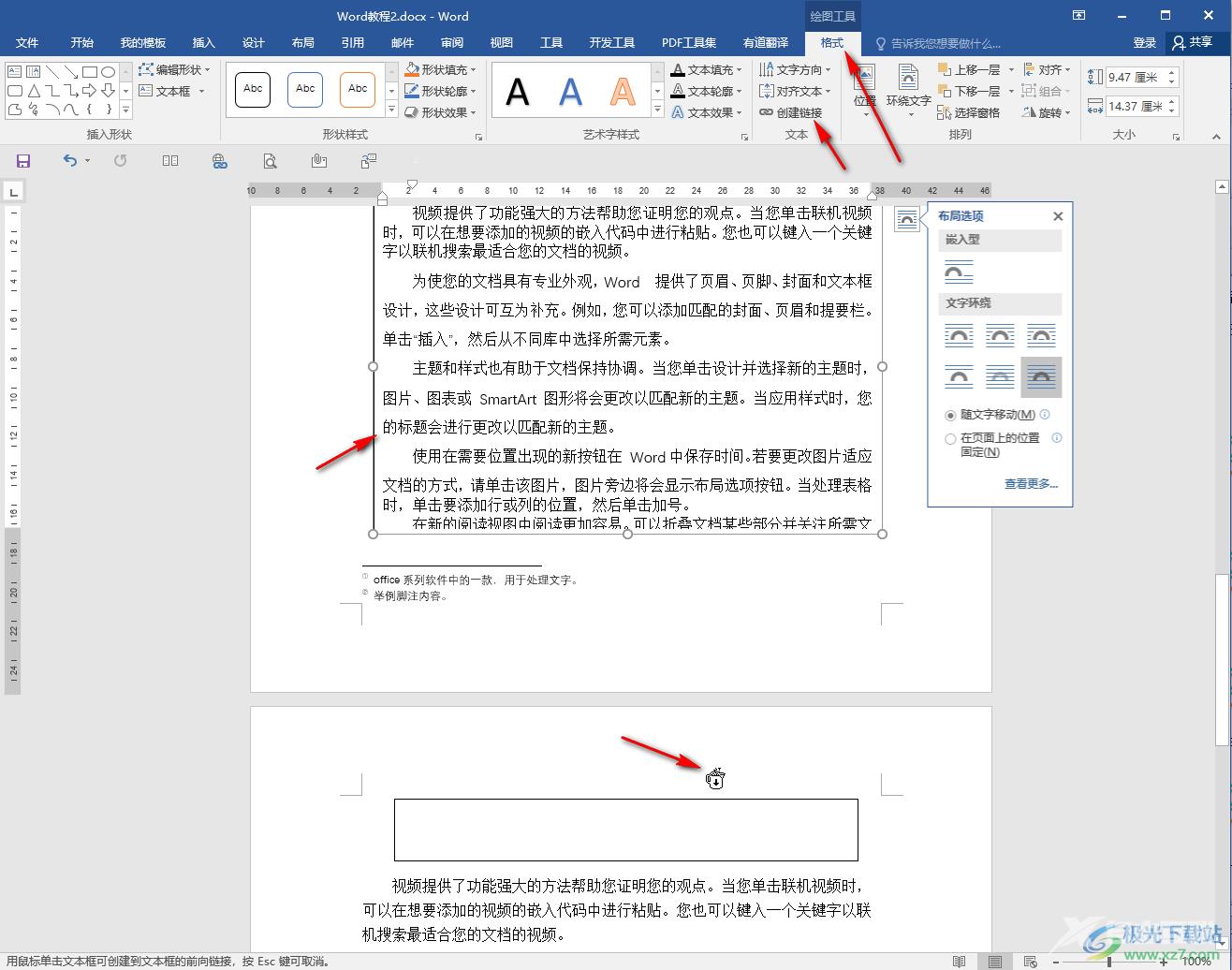
Task: Choose the blue outline Abc shape style
Action: [x=305, y=89]
